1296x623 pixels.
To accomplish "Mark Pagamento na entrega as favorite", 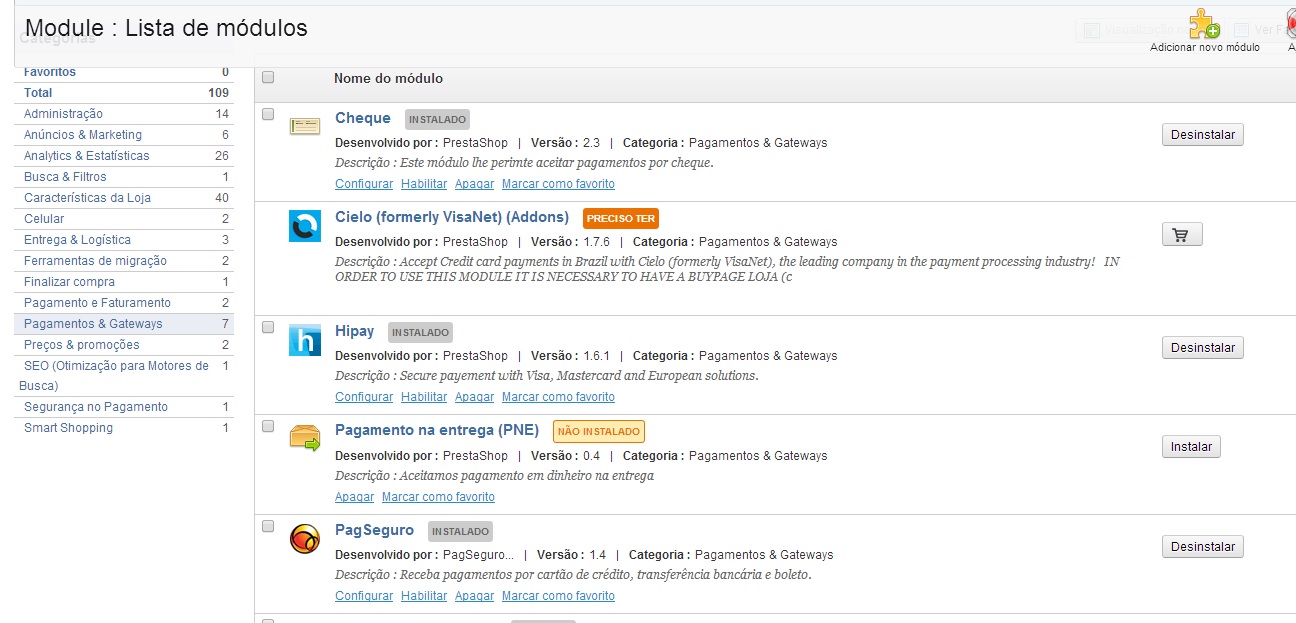I will (438, 497).
